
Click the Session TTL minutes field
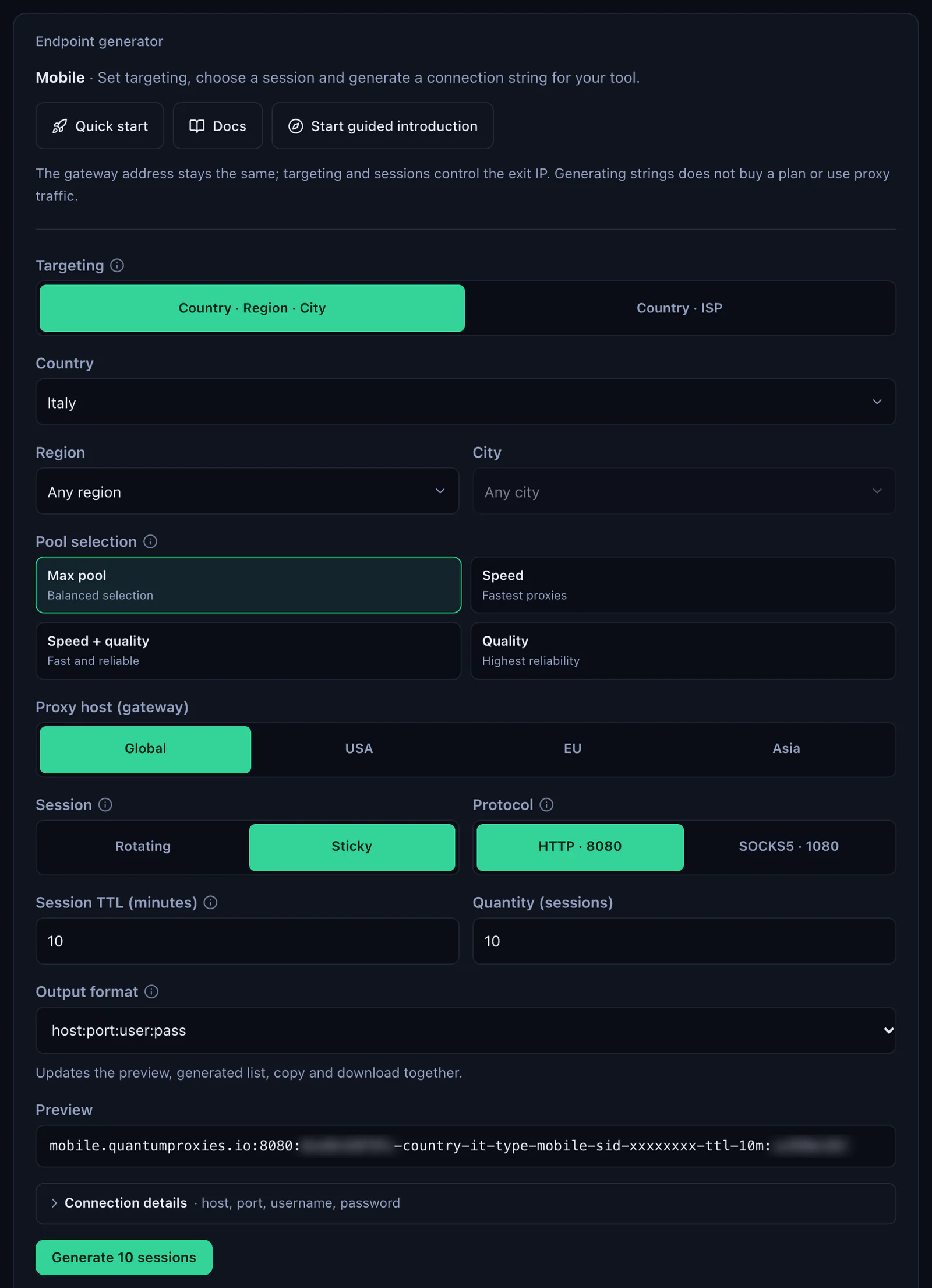[x=248, y=941]
